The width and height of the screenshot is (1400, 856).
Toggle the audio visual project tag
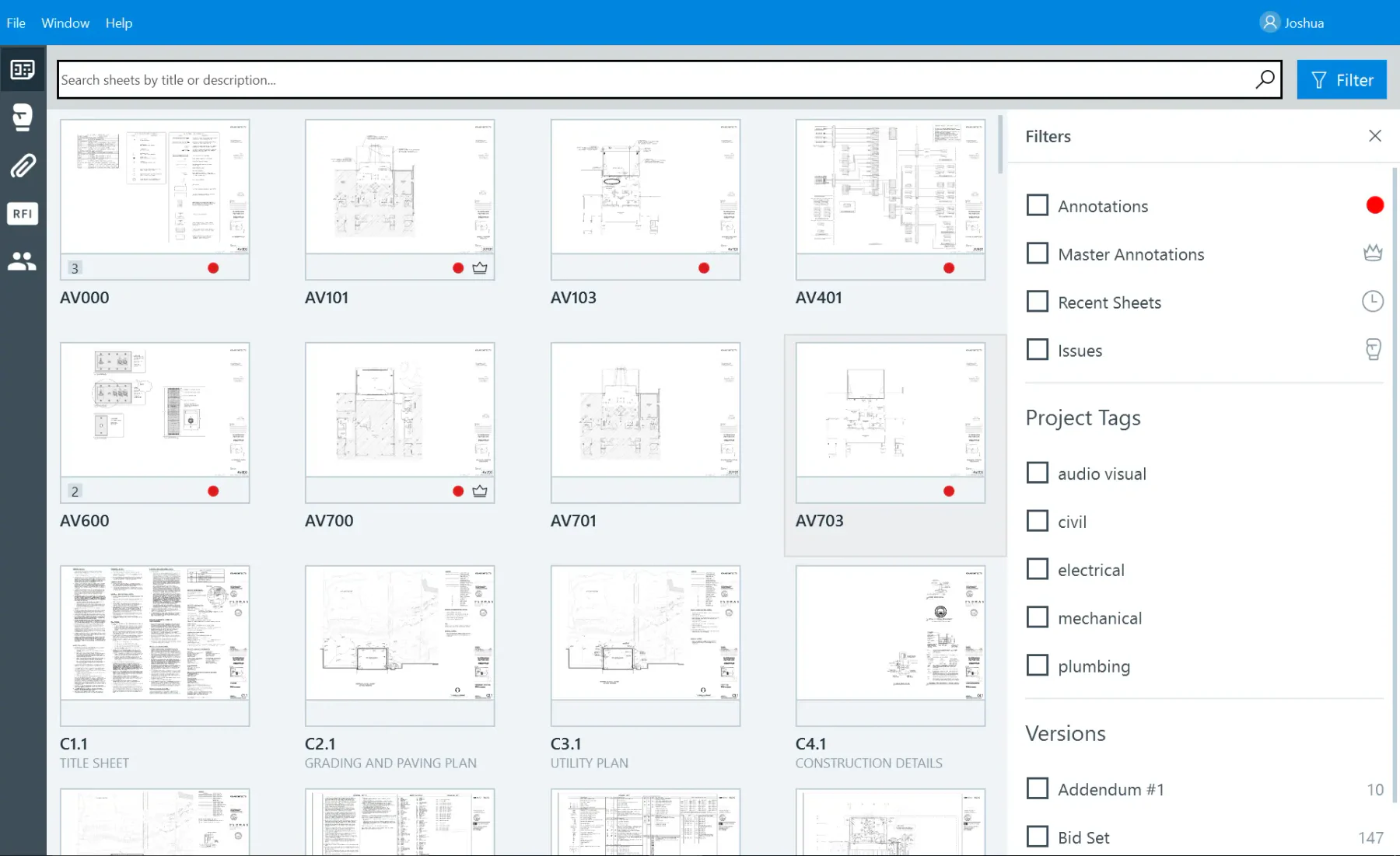pyautogui.click(x=1038, y=473)
